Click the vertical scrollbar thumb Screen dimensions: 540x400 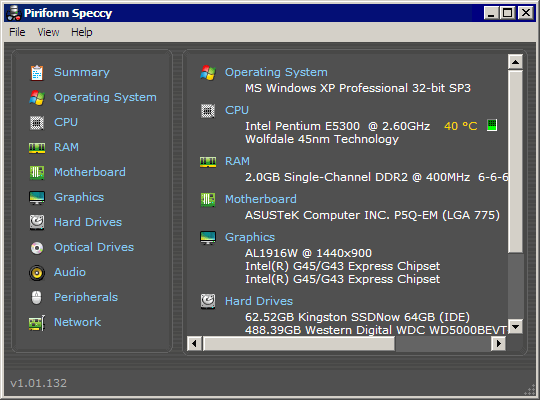coord(516,161)
